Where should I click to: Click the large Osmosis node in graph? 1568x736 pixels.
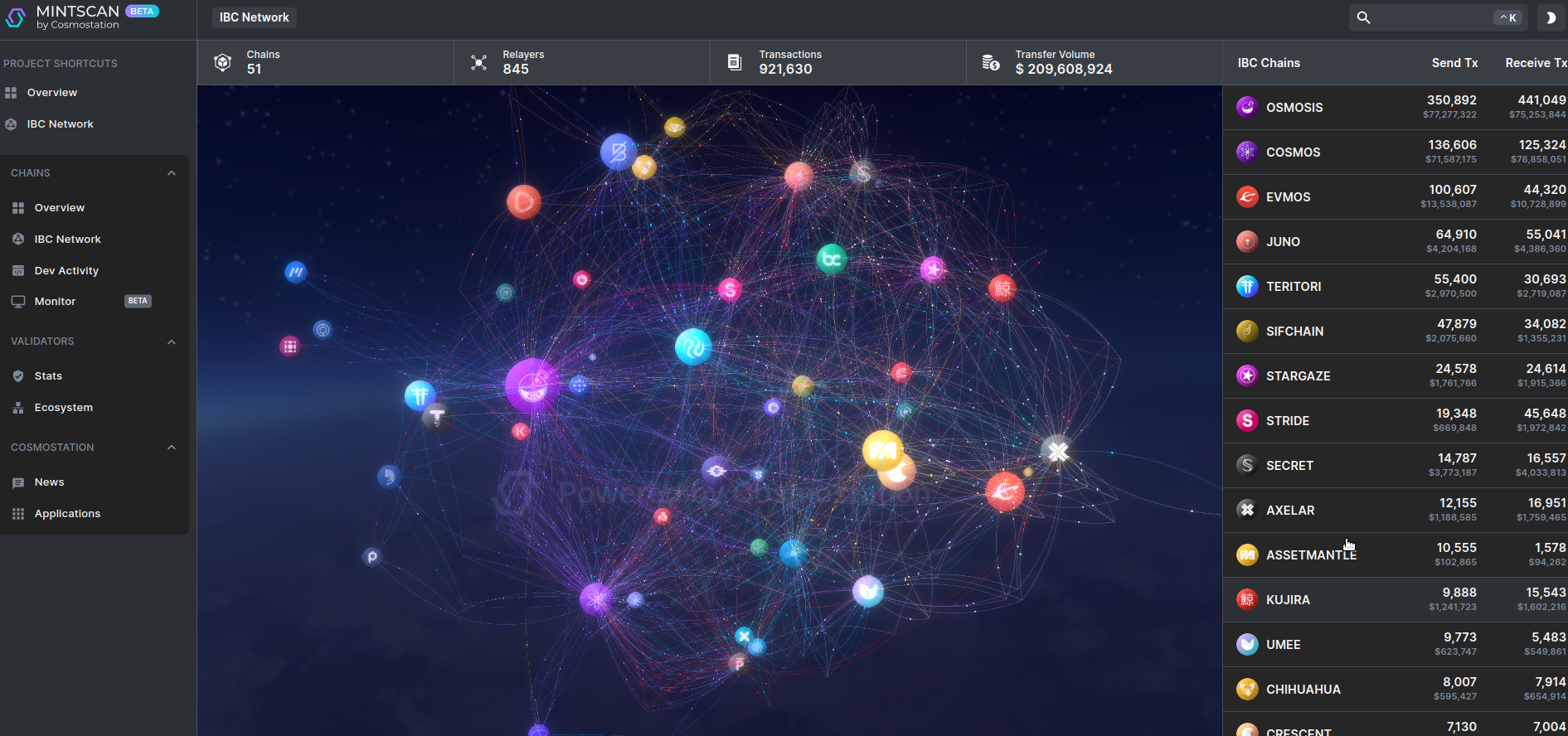point(532,385)
